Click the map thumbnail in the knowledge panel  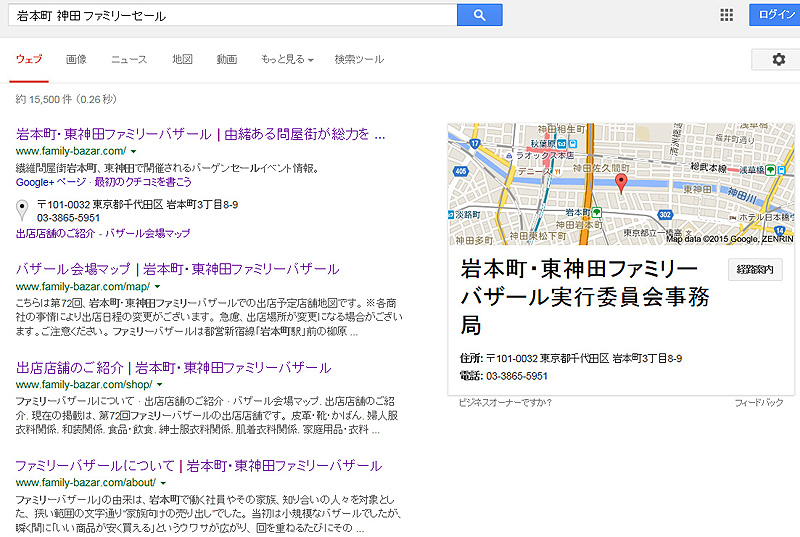621,184
